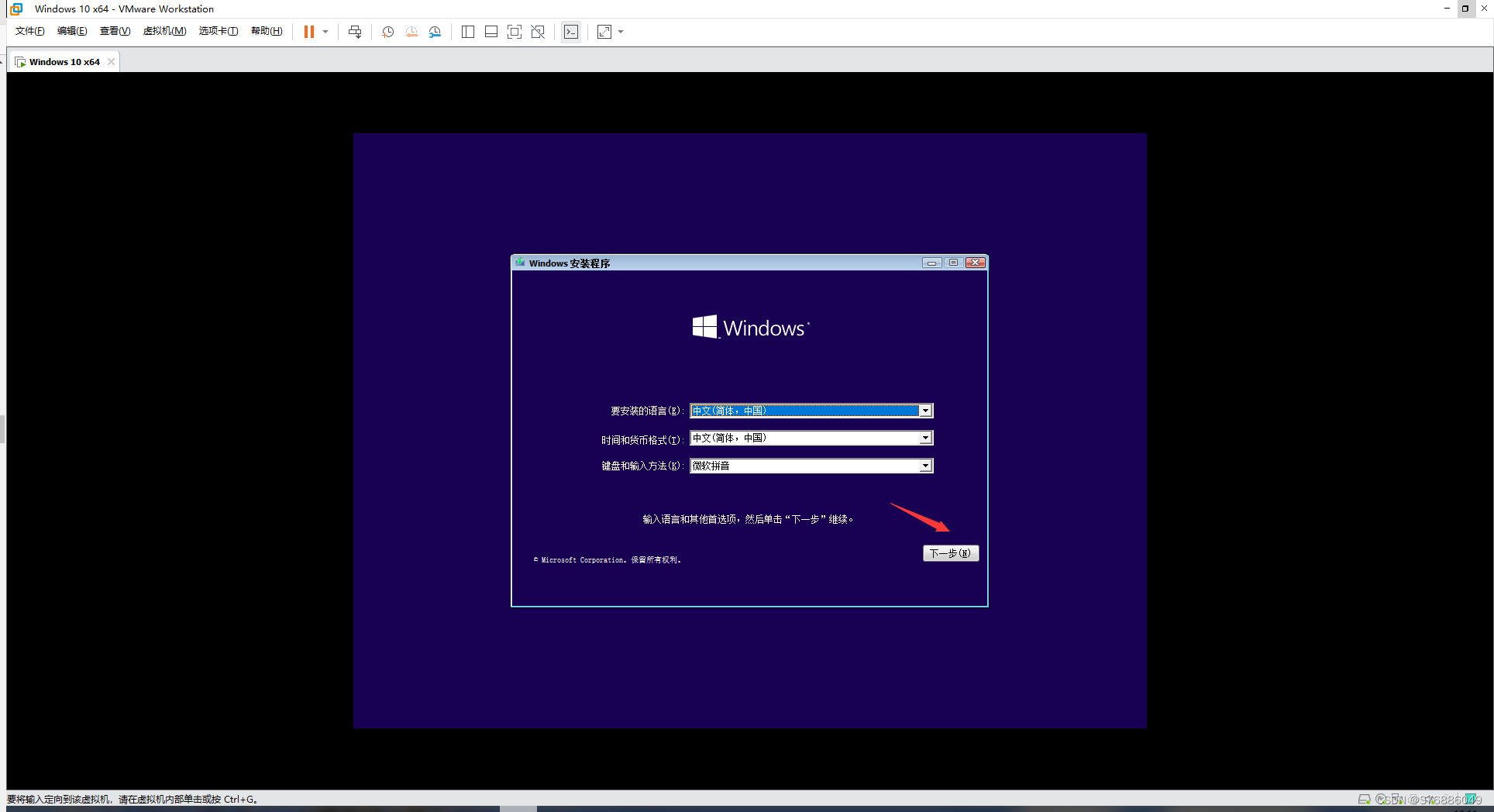The image size is (1494, 812).
Task: Click the 时间和货币格式(T) label
Action: [x=642, y=439]
